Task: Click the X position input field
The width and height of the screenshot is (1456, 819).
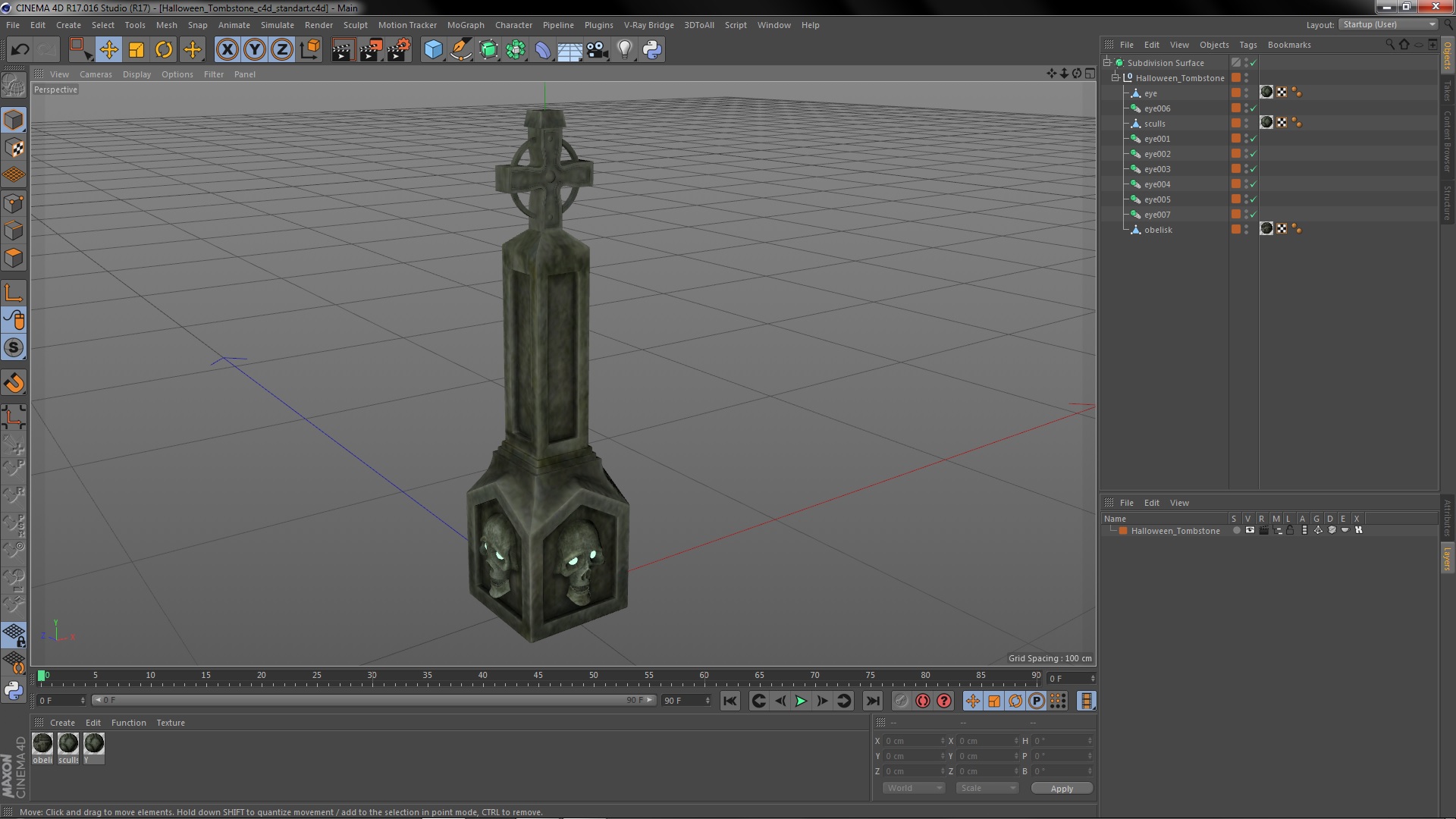Action: (914, 742)
